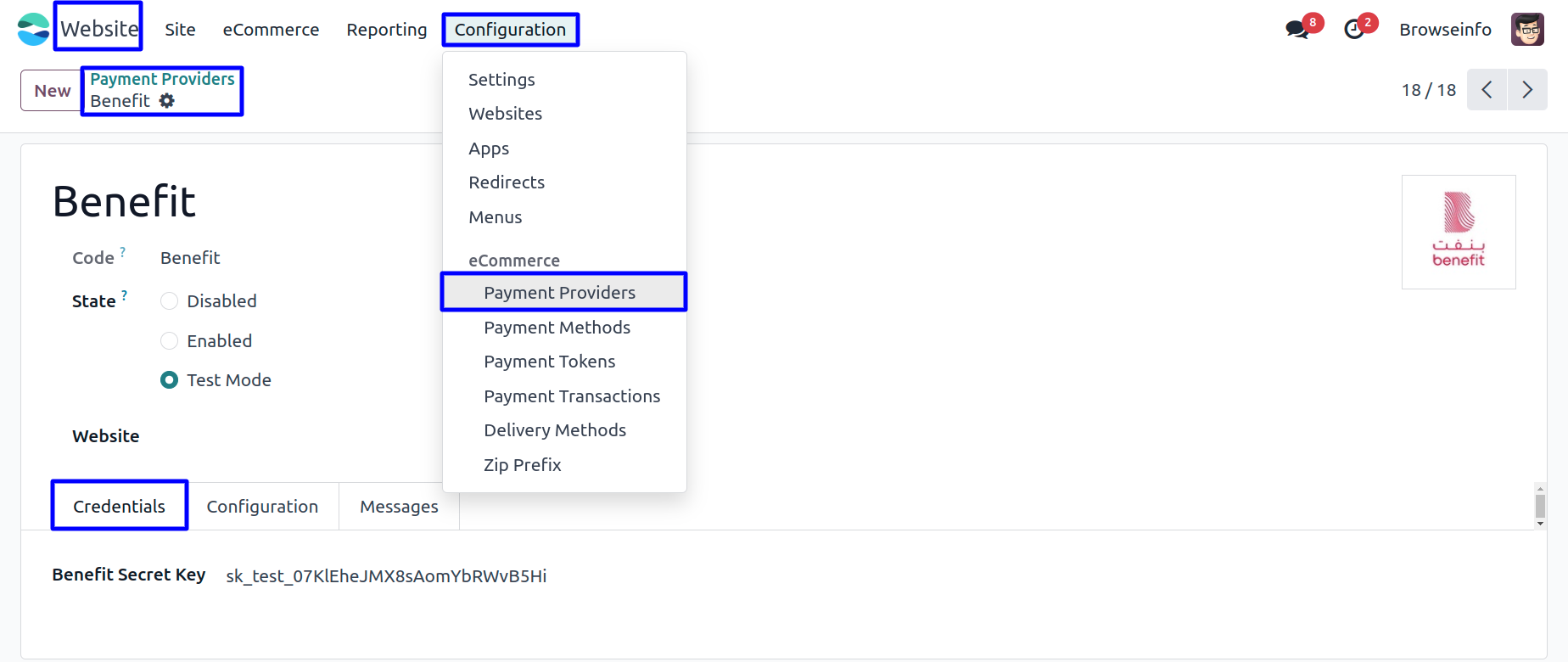Screen dimensions: 1568x662
Task: Click the Odoo app logo icon
Action: click(34, 29)
